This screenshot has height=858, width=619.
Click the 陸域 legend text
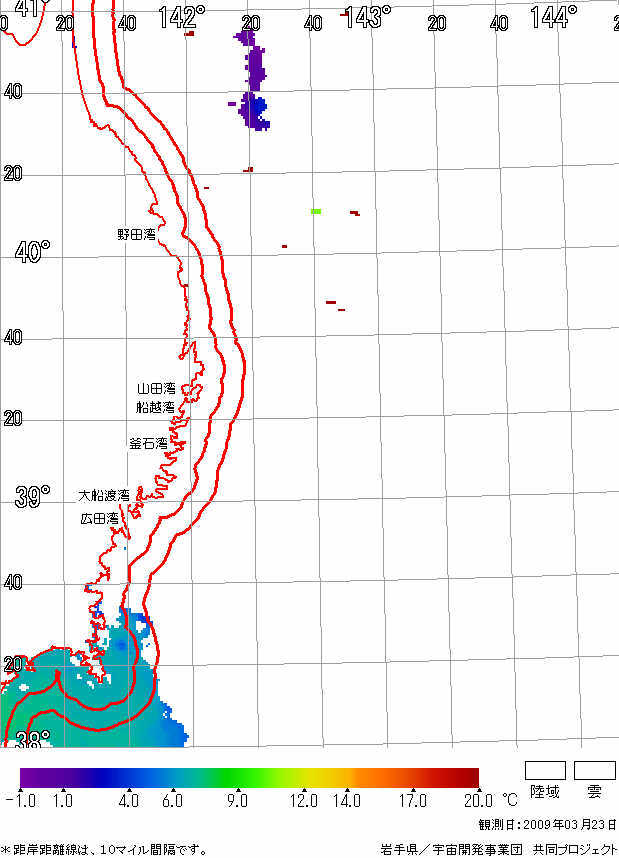click(x=545, y=791)
